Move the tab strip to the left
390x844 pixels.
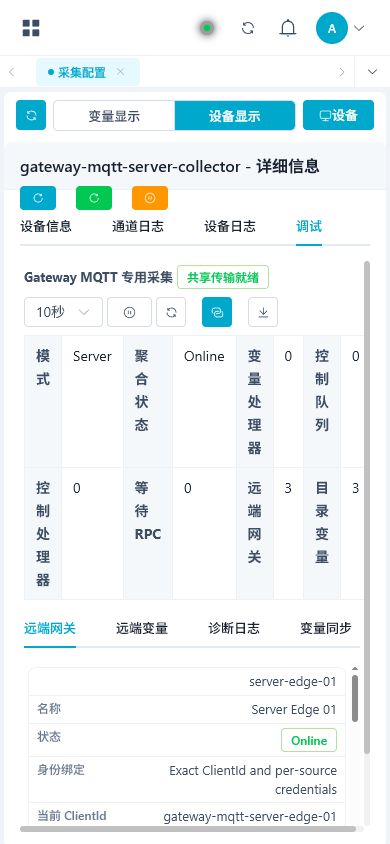[12, 72]
